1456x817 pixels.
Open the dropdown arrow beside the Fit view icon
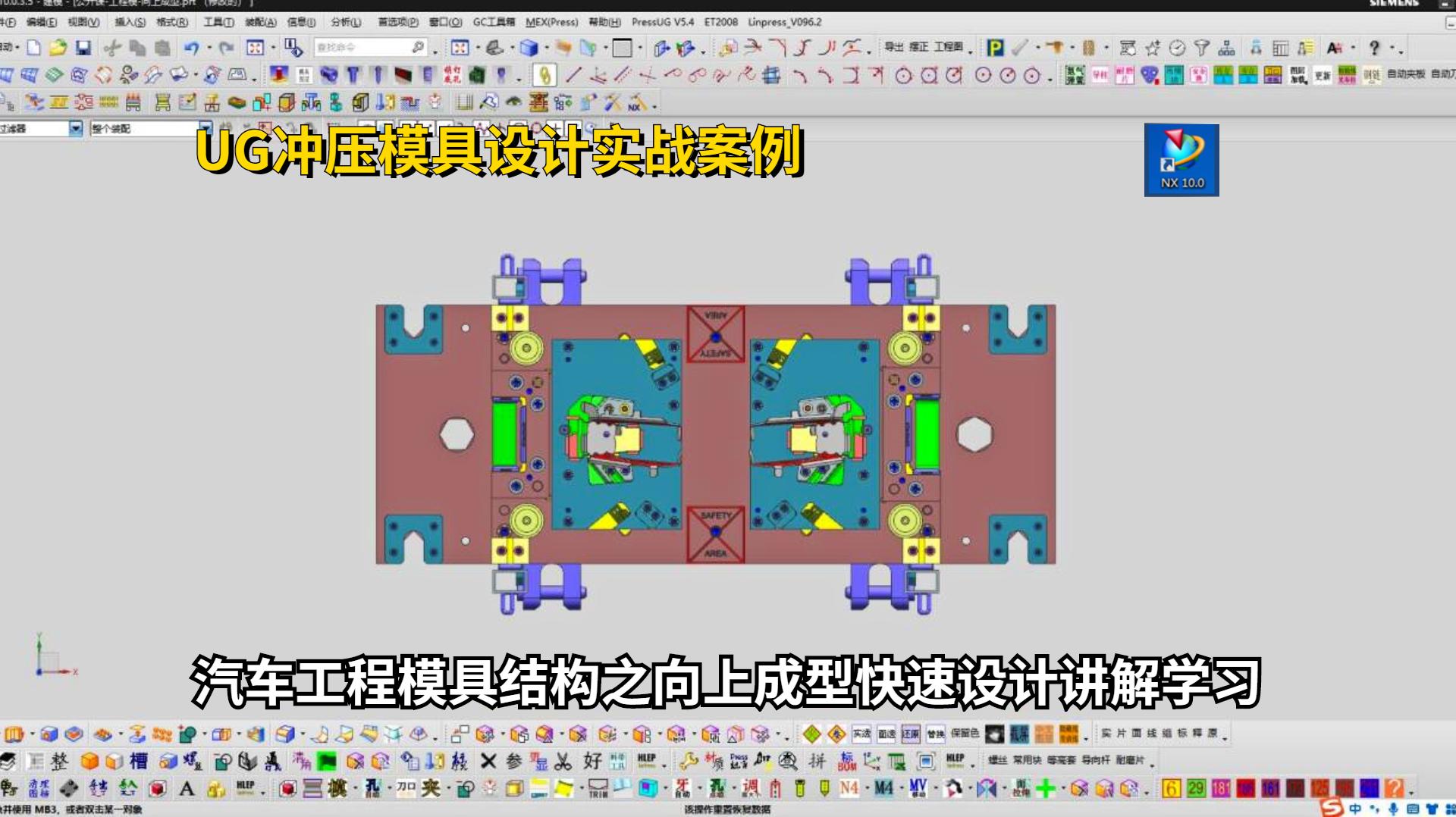273,49
